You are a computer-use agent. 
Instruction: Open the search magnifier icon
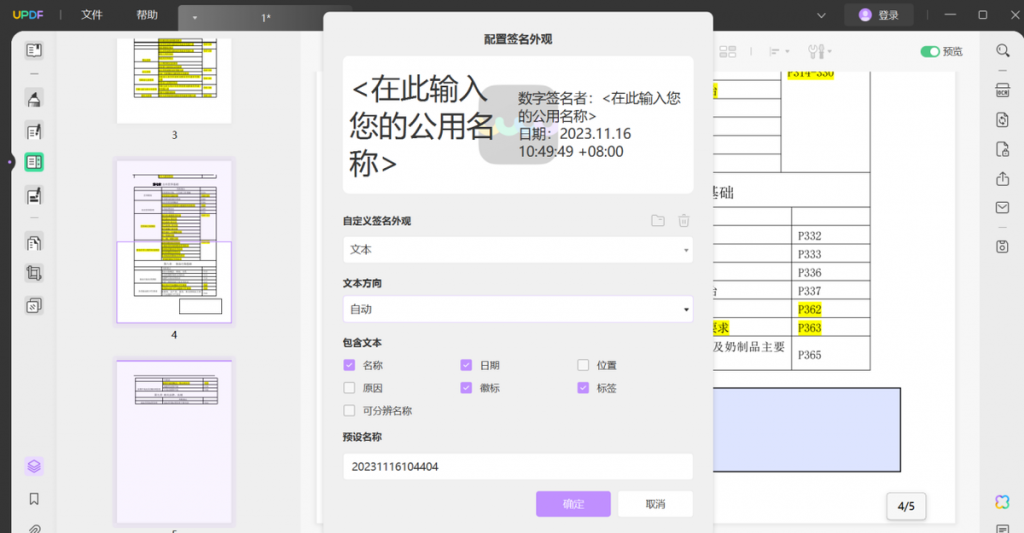(x=1002, y=51)
